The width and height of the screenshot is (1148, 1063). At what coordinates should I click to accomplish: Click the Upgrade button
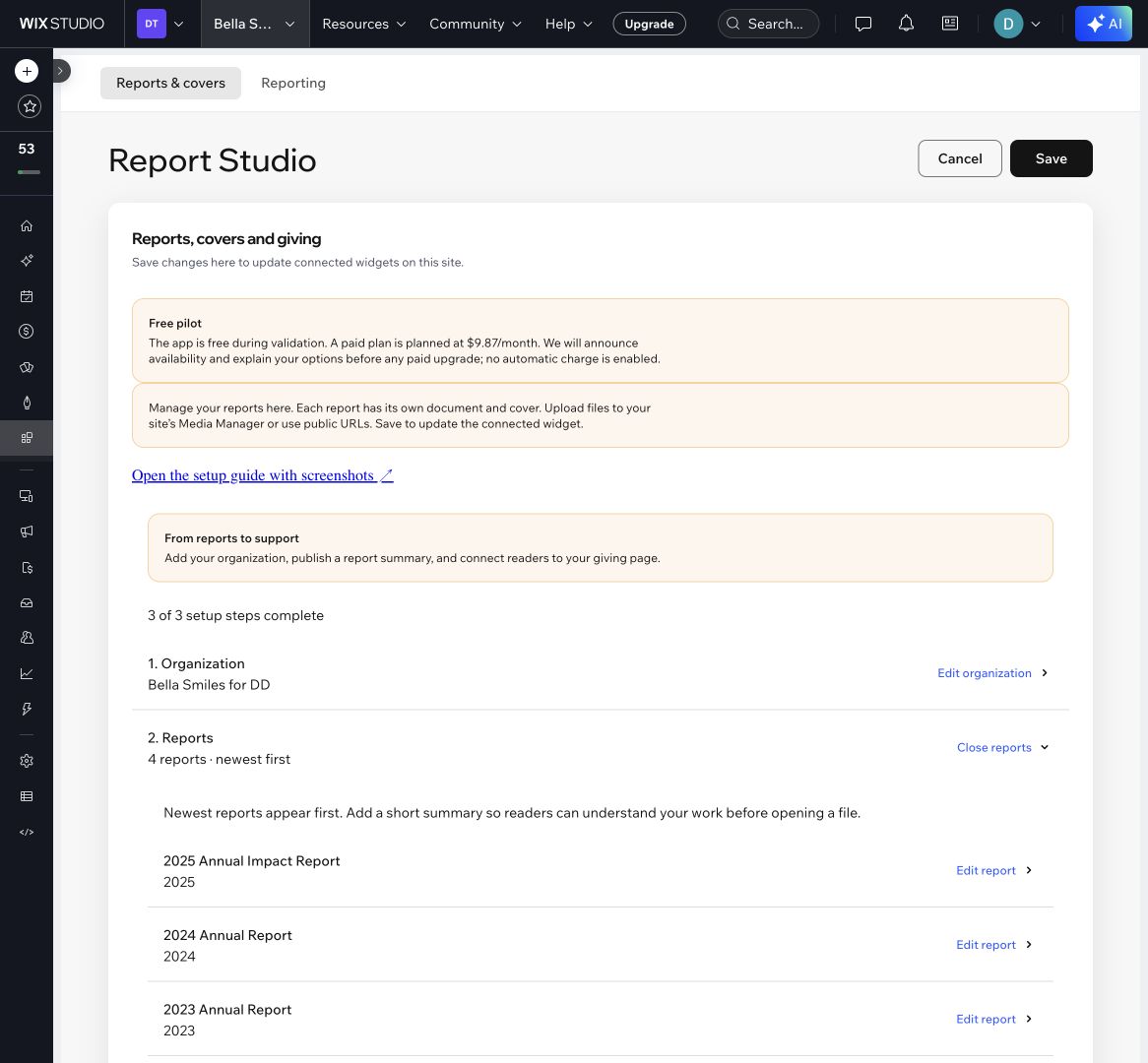[x=649, y=25]
